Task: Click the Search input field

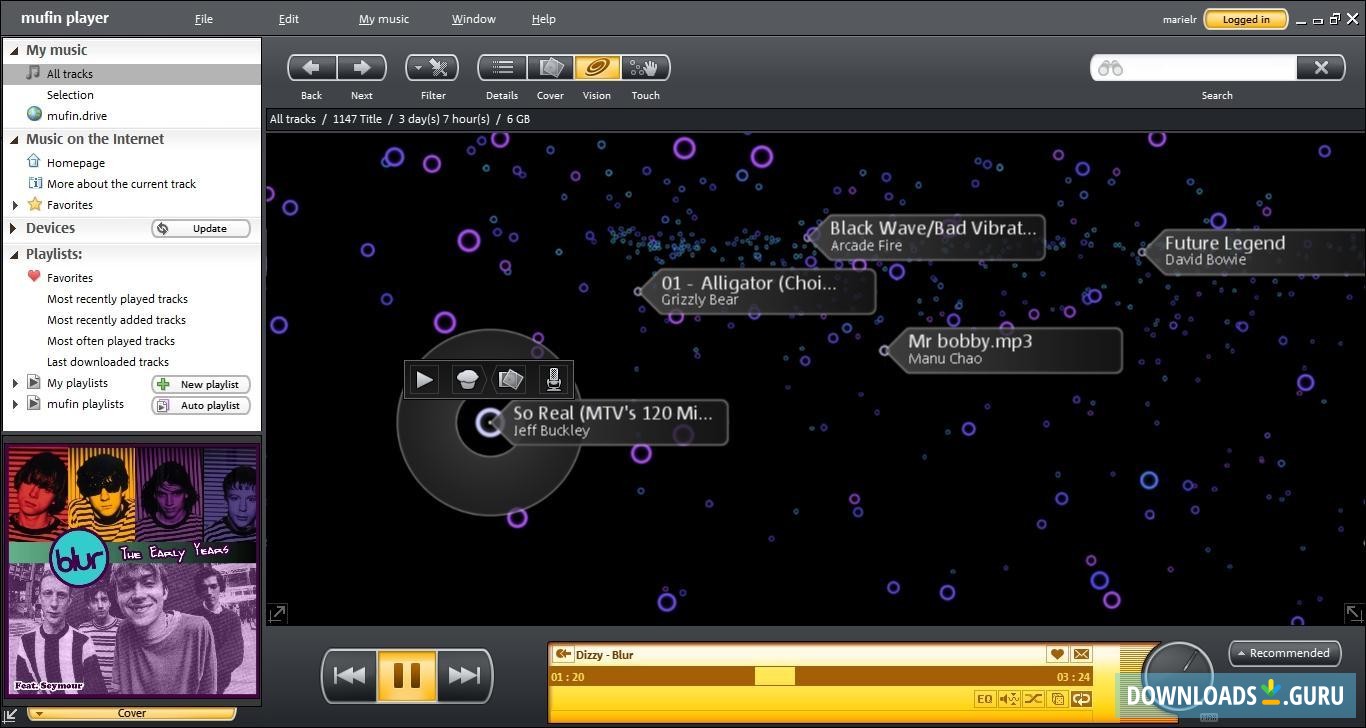Action: (x=1193, y=68)
